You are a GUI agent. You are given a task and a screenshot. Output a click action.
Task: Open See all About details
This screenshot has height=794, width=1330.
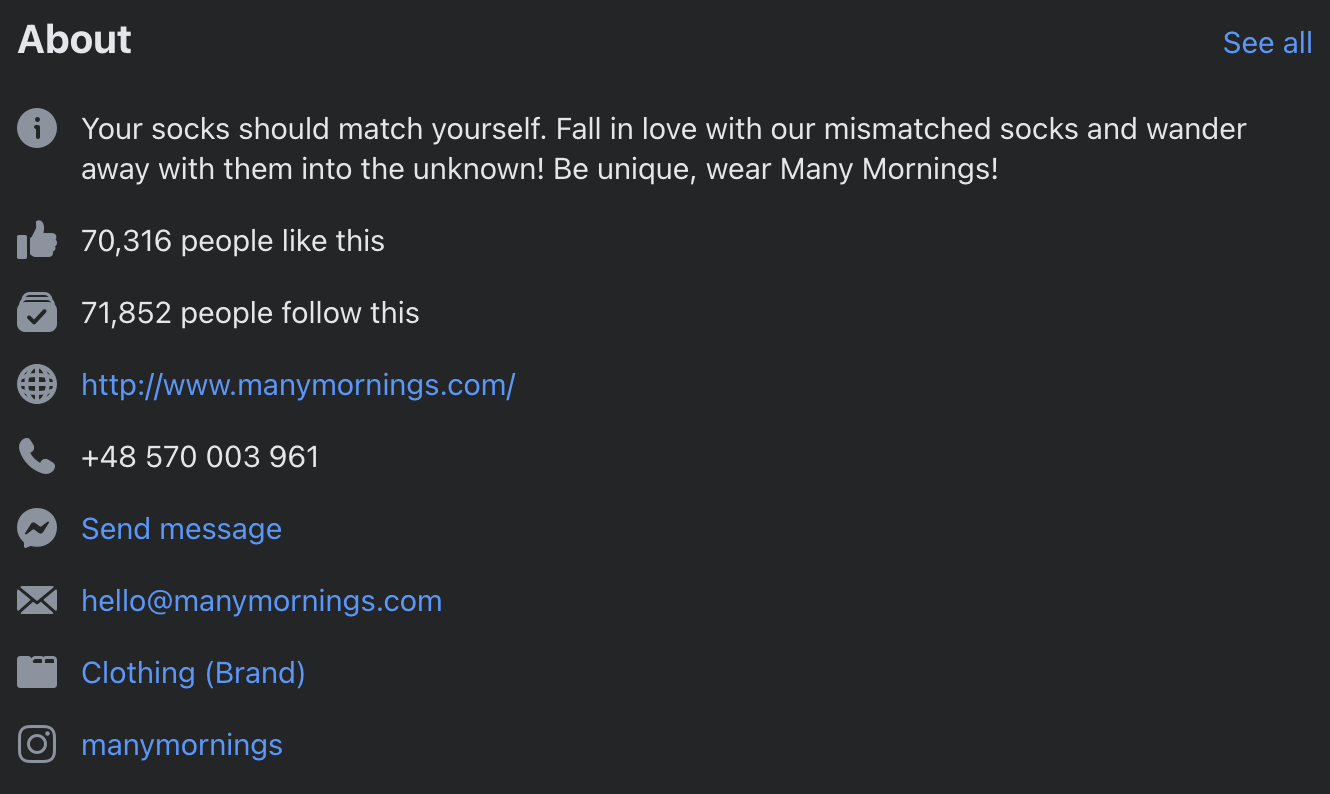(1267, 43)
